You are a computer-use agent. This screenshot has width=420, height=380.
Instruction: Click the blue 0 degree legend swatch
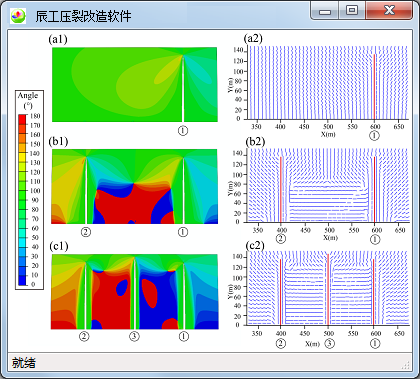pyautogui.click(x=22, y=284)
